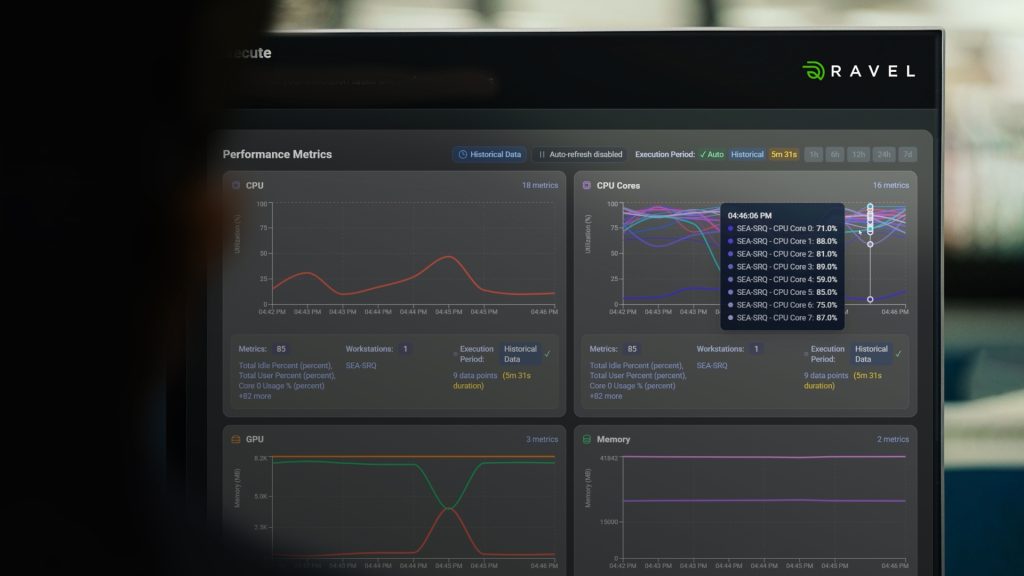
Task: Click the CPU panel chip icon
Action: tap(236, 185)
